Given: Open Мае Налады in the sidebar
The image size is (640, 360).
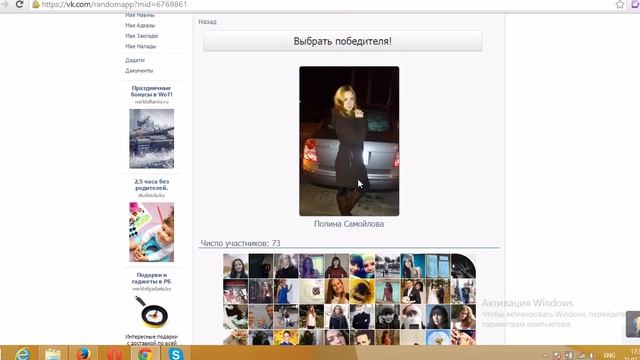Looking at the screenshot, I should (x=141, y=47).
